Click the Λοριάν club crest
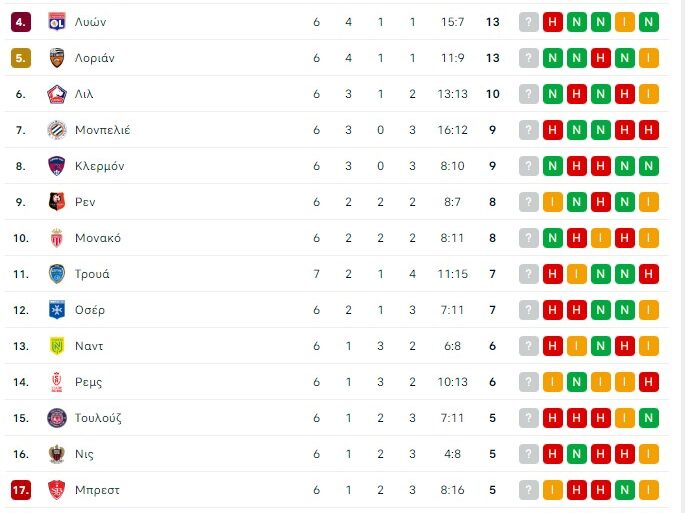Image resolution: width=685 pixels, height=513 pixels. coord(56,58)
